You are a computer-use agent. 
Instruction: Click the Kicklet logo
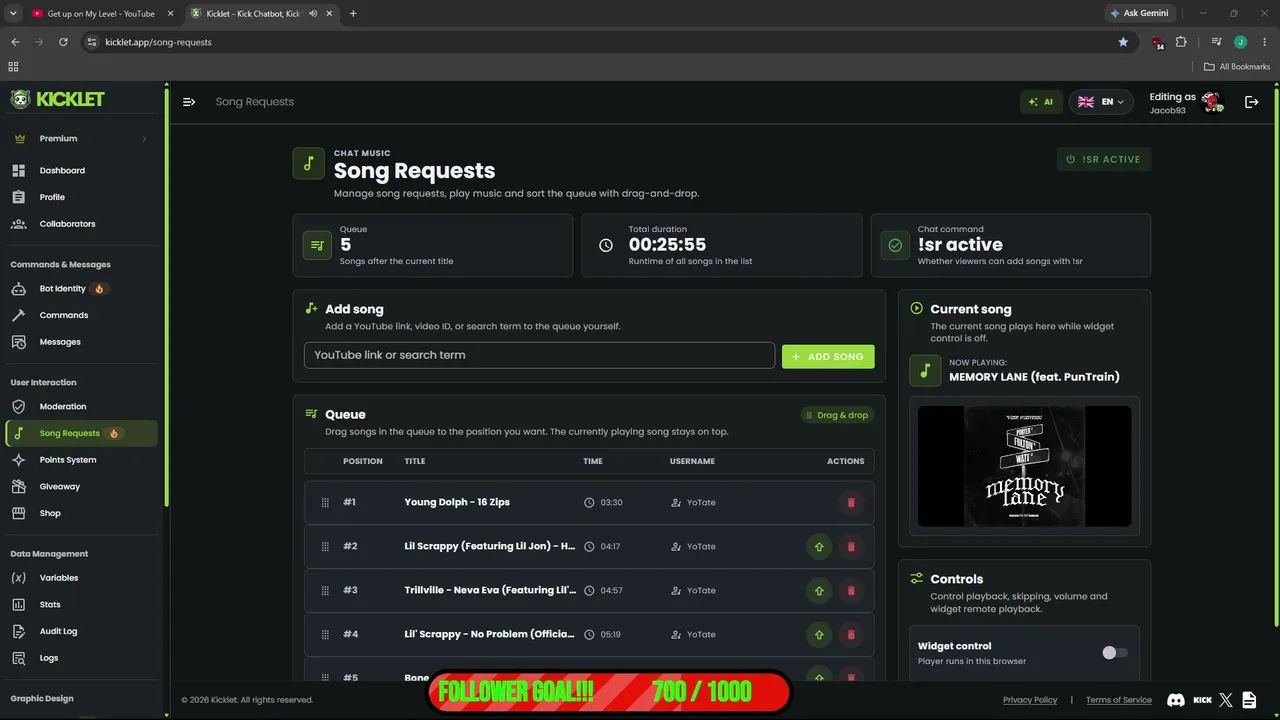[x=58, y=99]
